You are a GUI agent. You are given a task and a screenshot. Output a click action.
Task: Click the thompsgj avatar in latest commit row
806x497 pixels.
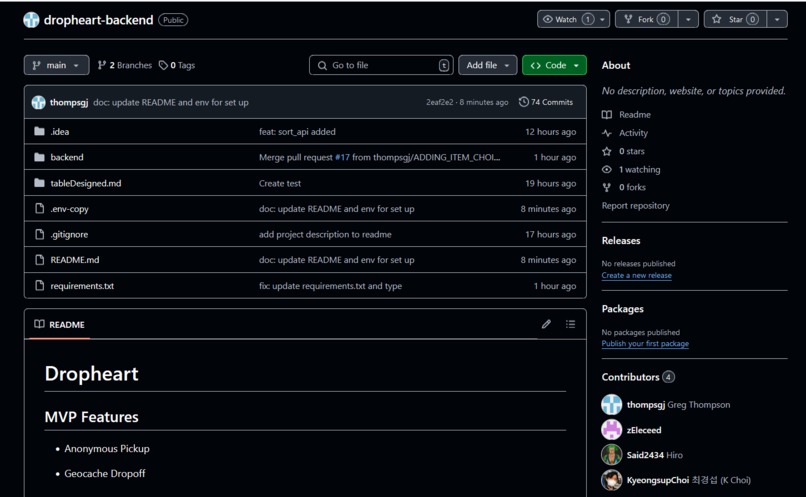[39, 102]
